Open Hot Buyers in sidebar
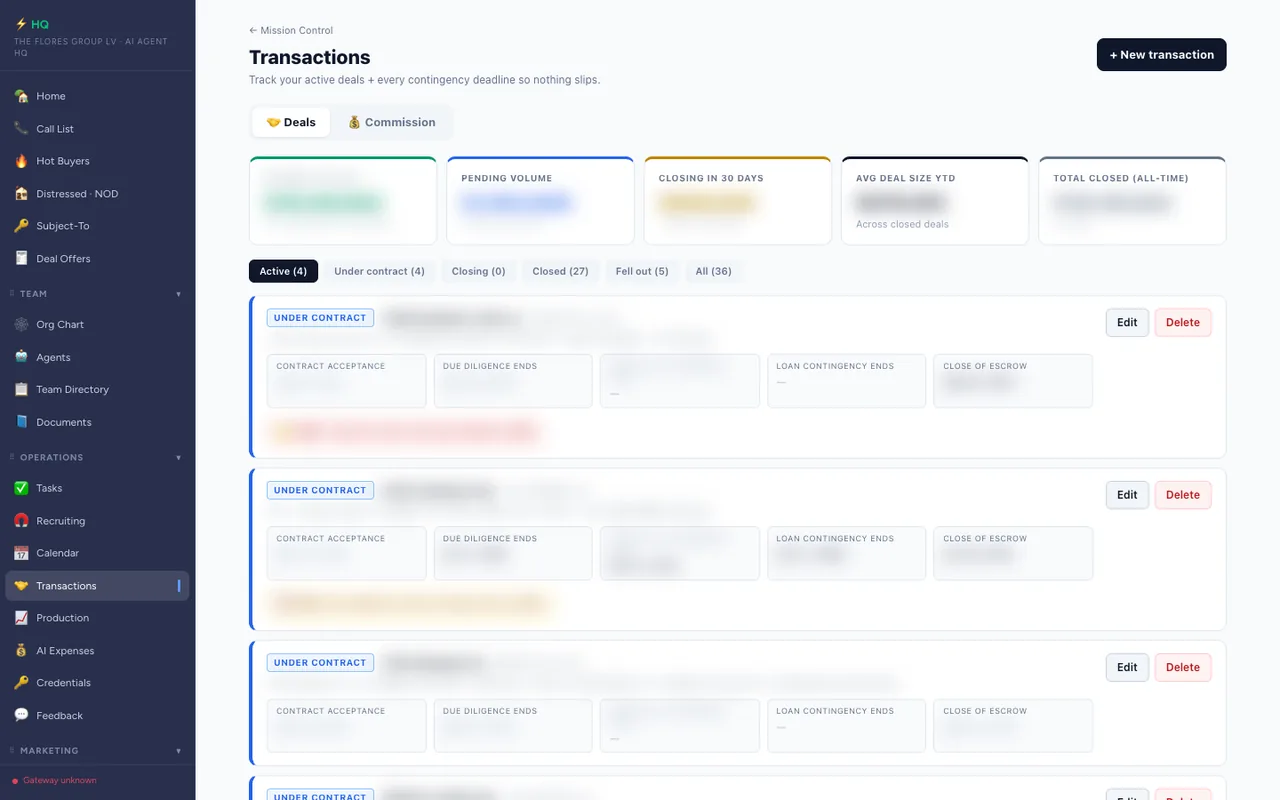The image size is (1280, 800). click(x=97, y=161)
